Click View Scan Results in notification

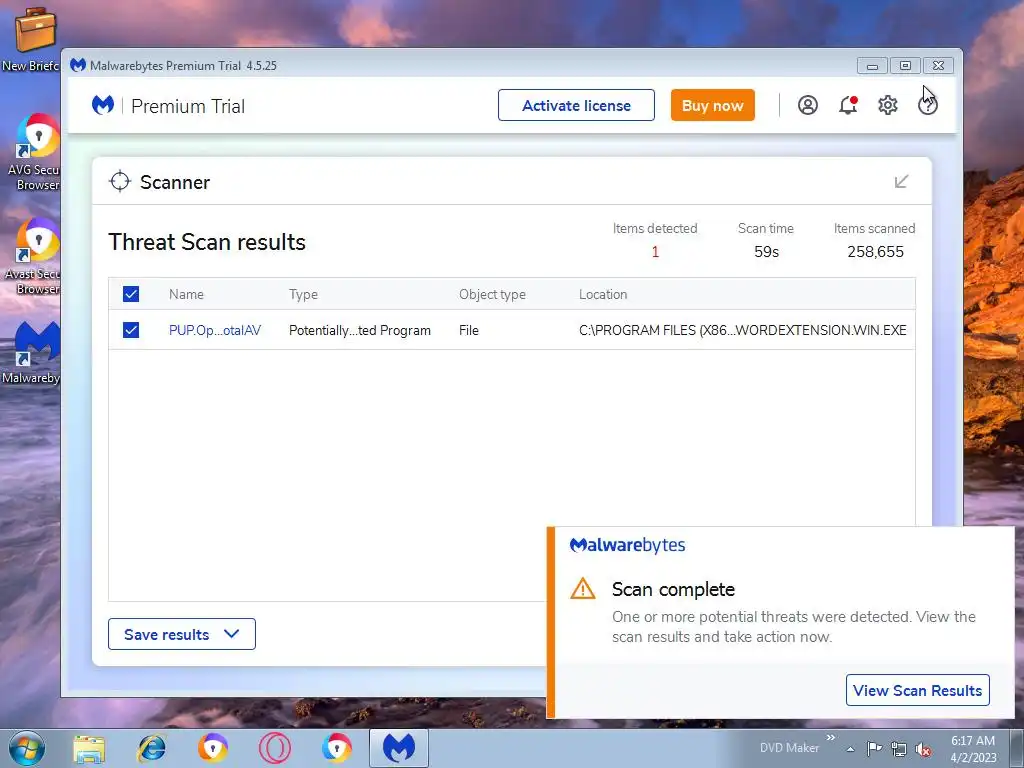[x=918, y=690]
